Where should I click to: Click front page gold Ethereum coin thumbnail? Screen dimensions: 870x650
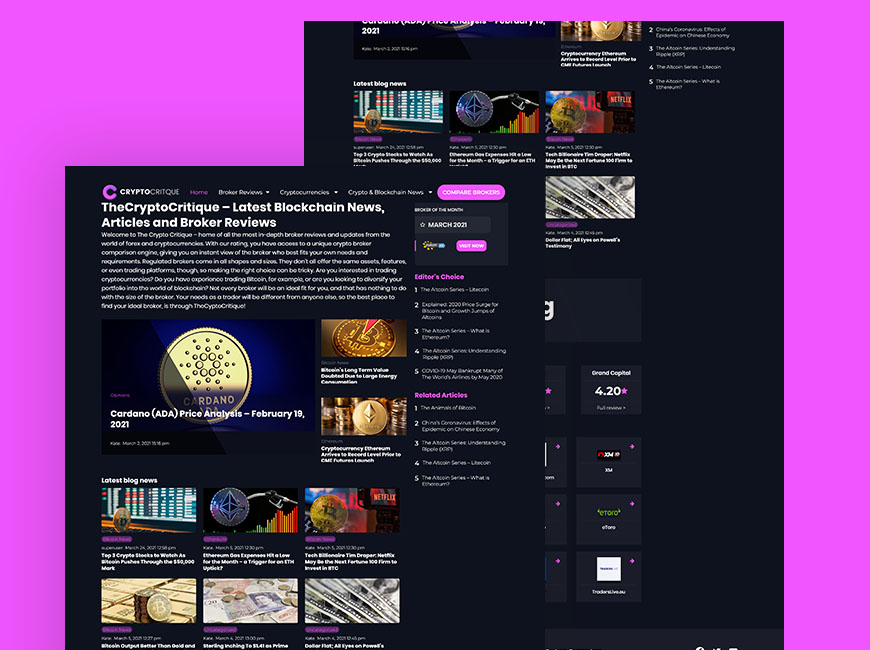[363, 416]
